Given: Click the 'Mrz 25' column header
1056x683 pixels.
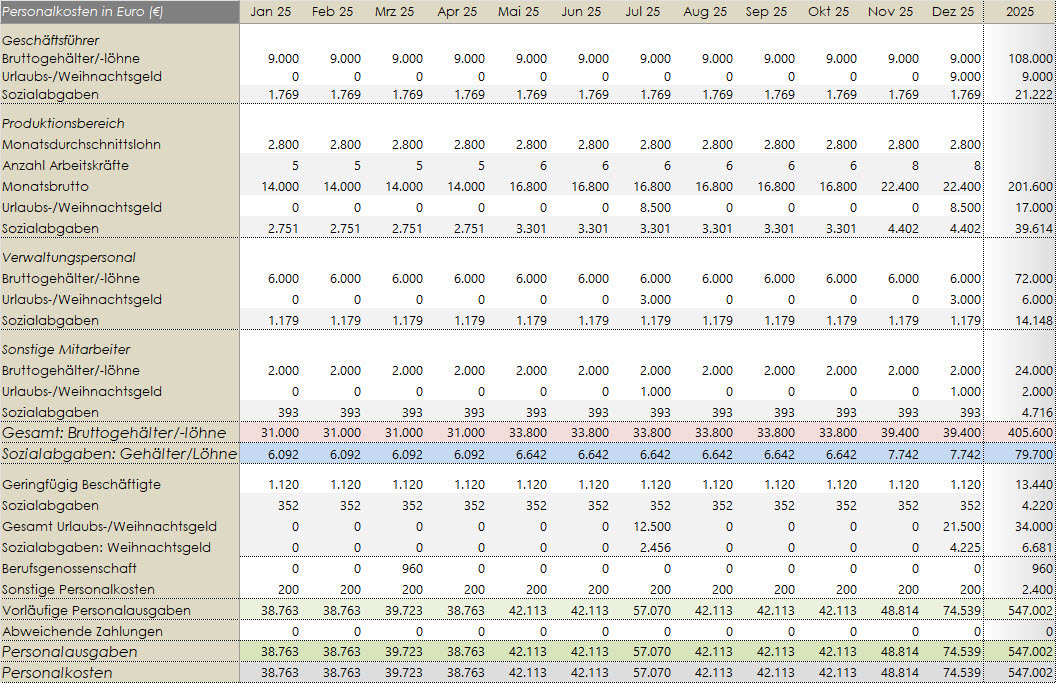Looking at the screenshot, I should 395,11.
